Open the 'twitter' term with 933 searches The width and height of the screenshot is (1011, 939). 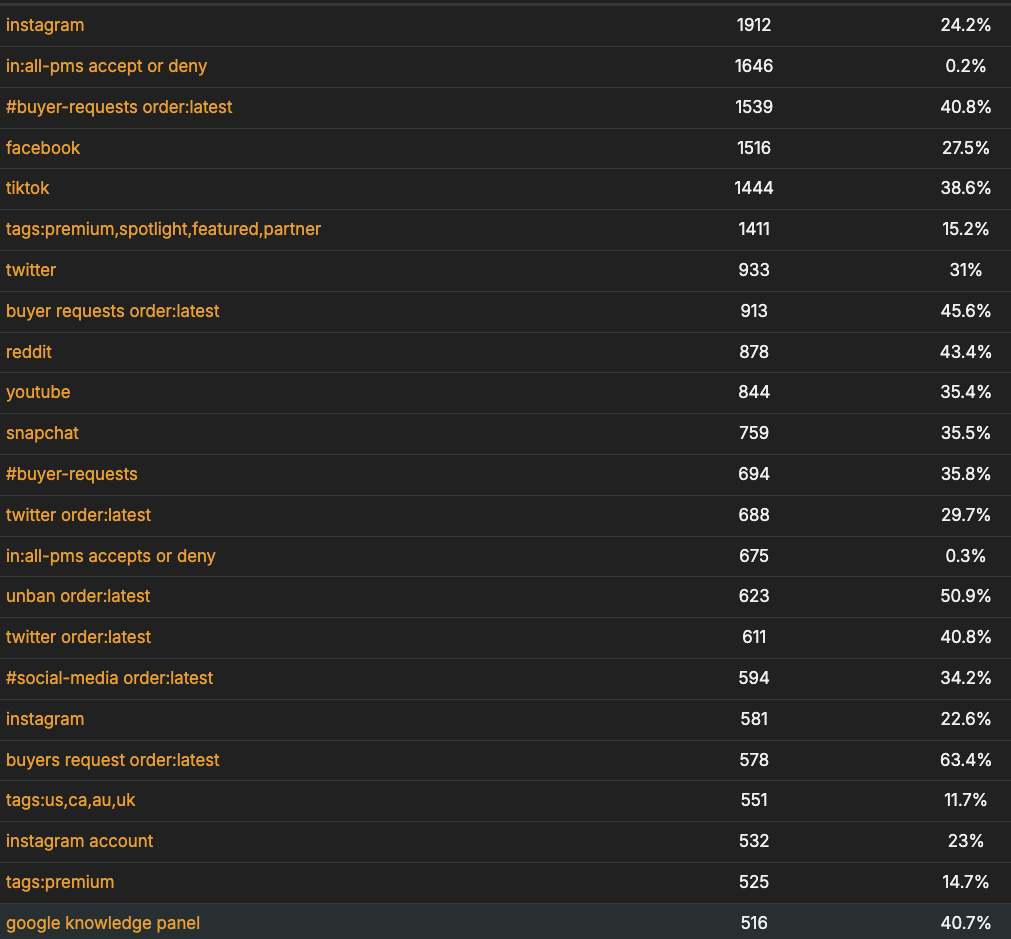point(31,270)
